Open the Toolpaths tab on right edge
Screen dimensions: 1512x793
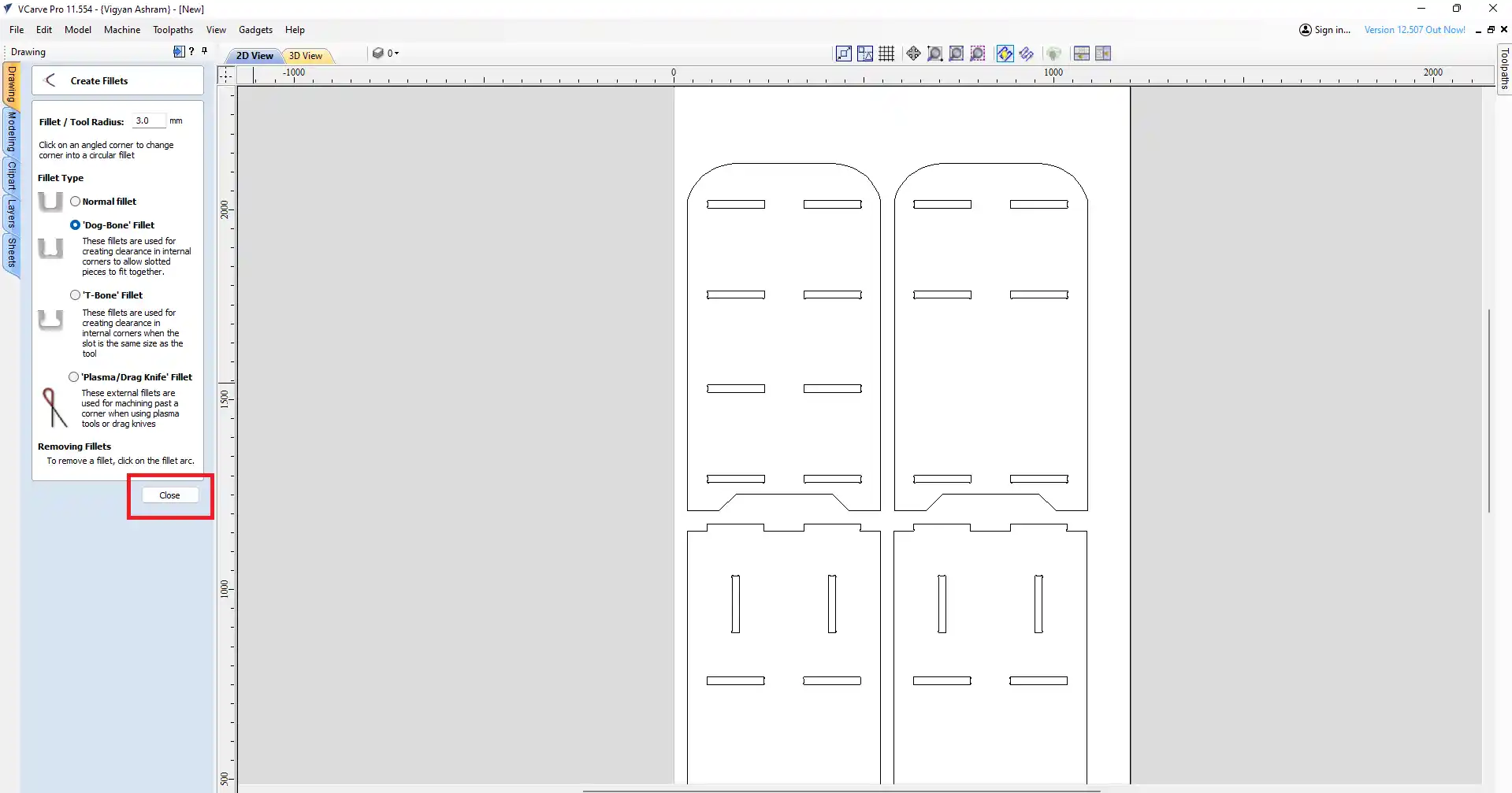(x=1504, y=69)
